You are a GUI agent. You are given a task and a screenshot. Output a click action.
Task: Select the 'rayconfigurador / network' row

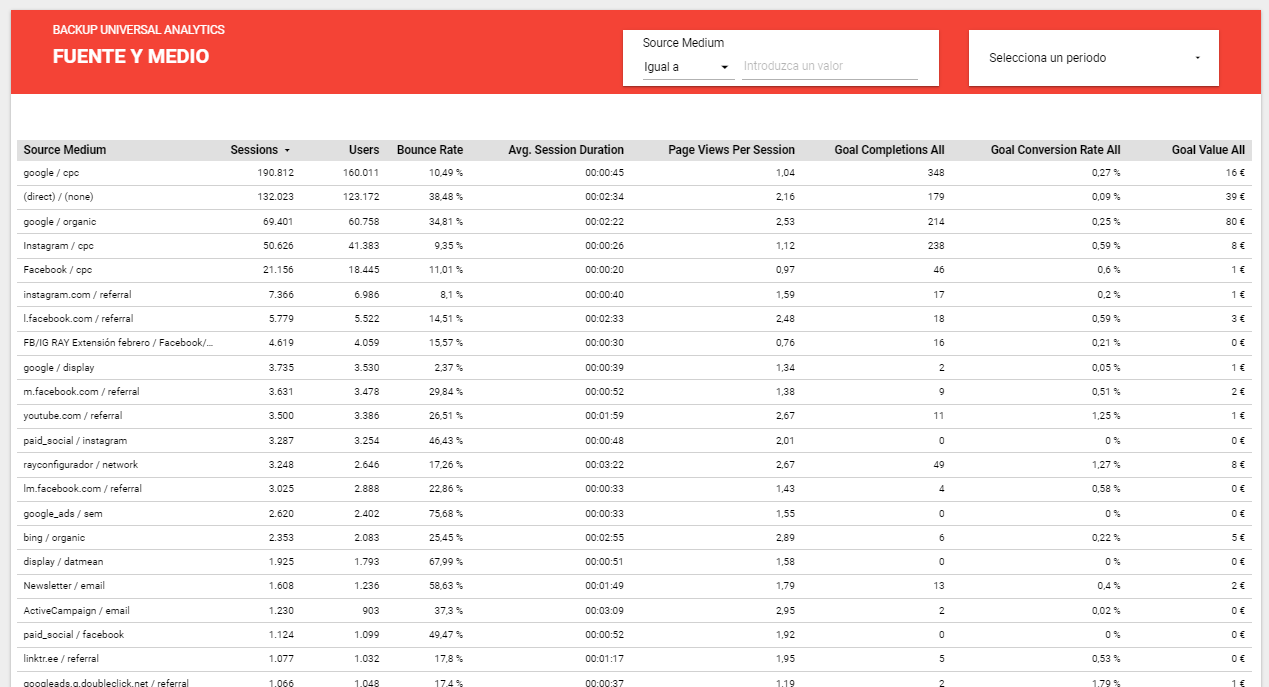click(x=634, y=464)
